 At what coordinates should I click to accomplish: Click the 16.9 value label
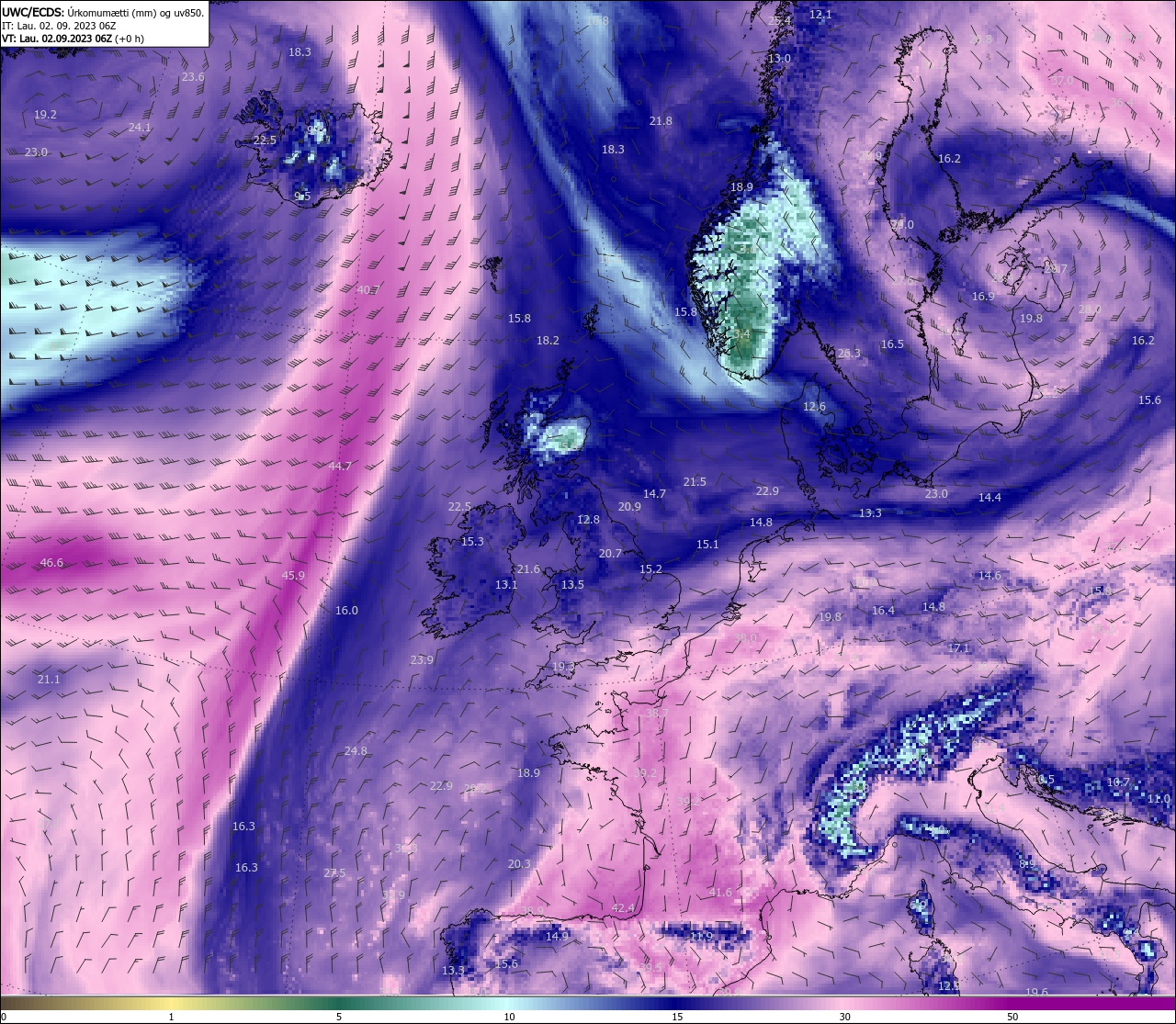[x=983, y=297]
